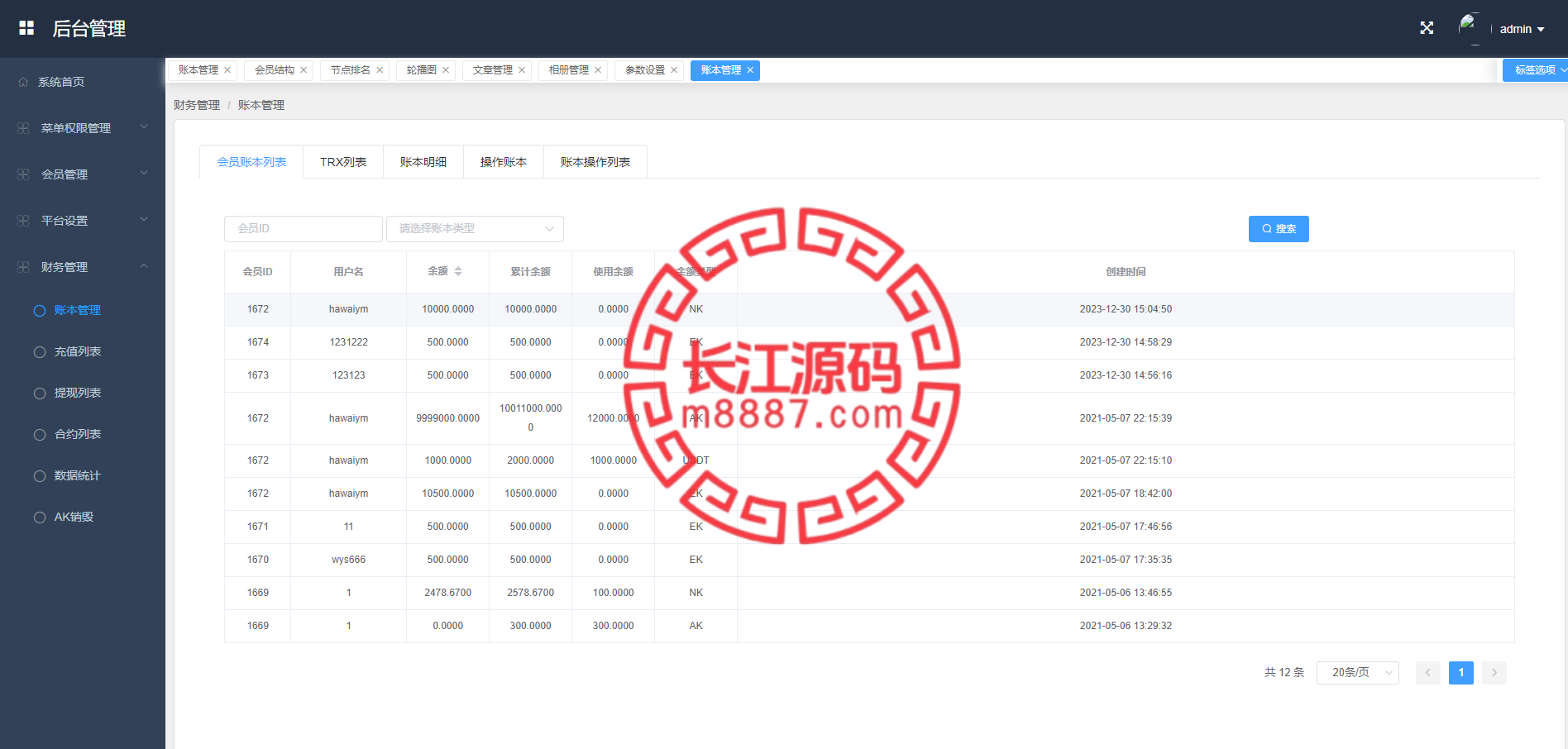
Task: Click member ID 1670 cell
Action: coord(258,560)
